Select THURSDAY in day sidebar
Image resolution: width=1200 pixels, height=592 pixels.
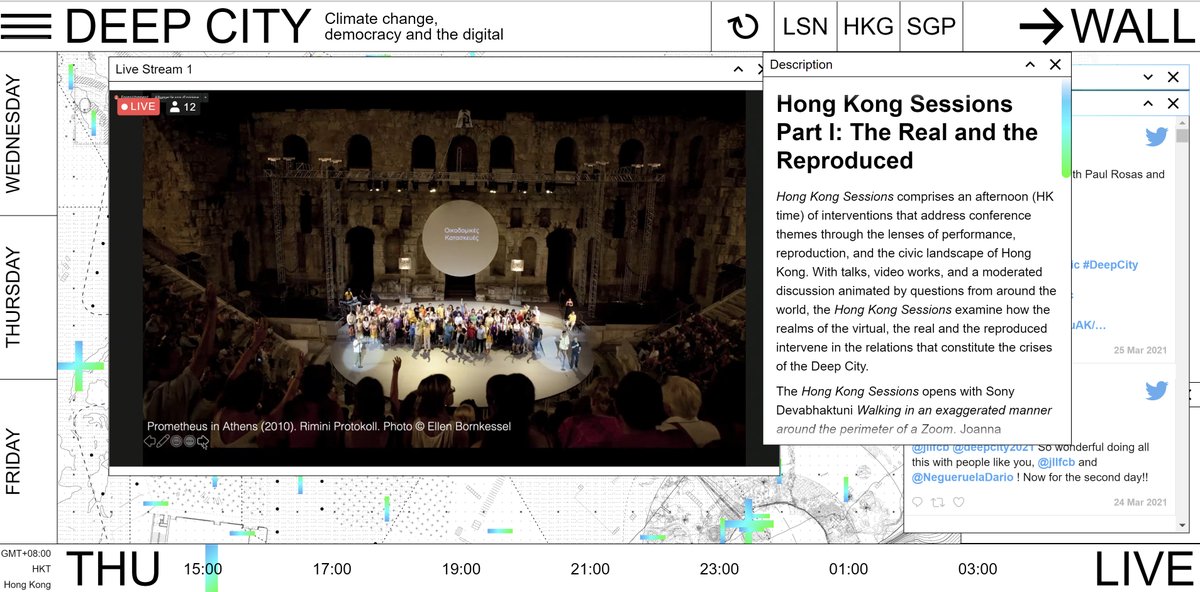pyautogui.click(x=15, y=298)
